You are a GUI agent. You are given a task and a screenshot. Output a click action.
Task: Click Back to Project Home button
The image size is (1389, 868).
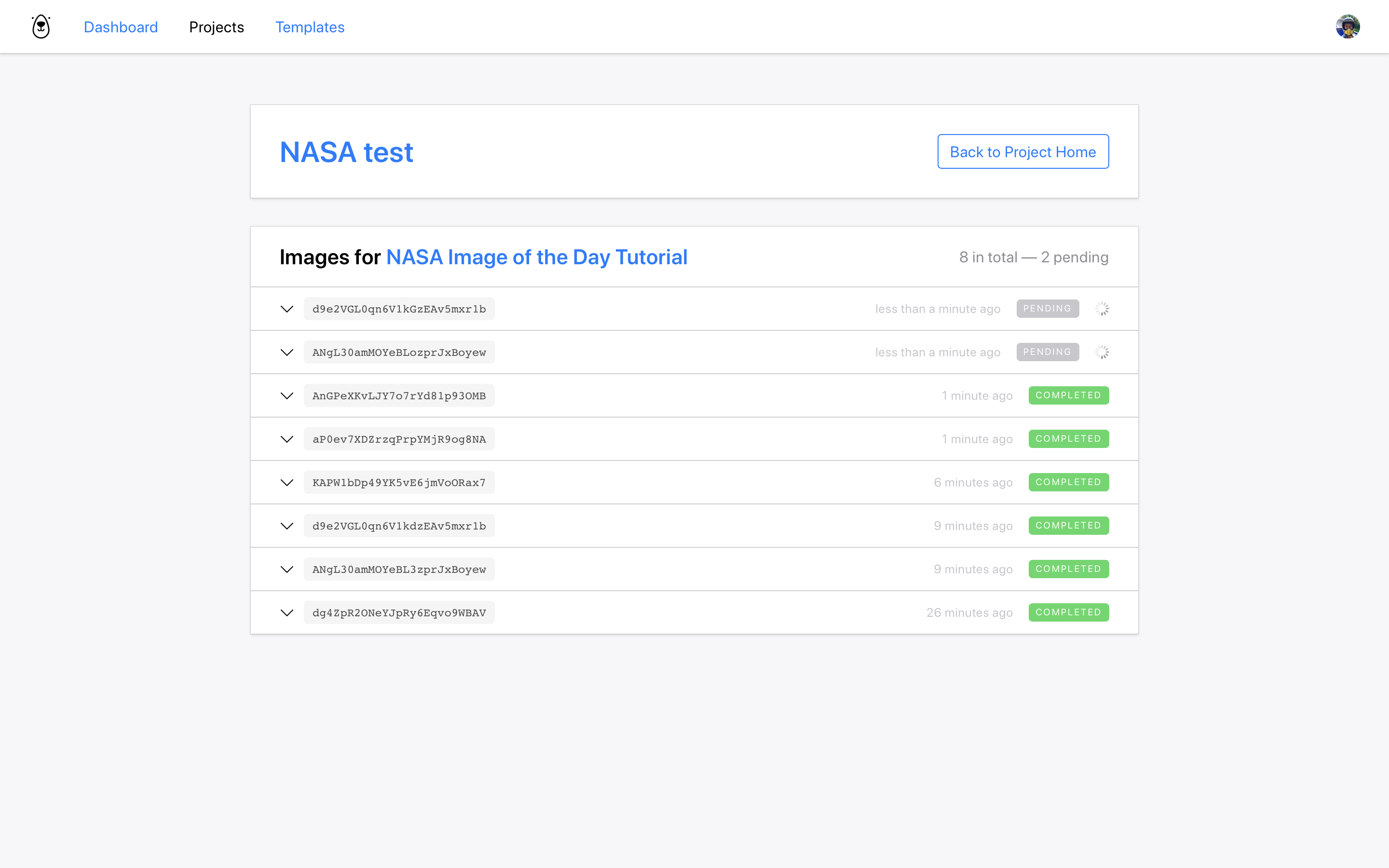point(1023,151)
